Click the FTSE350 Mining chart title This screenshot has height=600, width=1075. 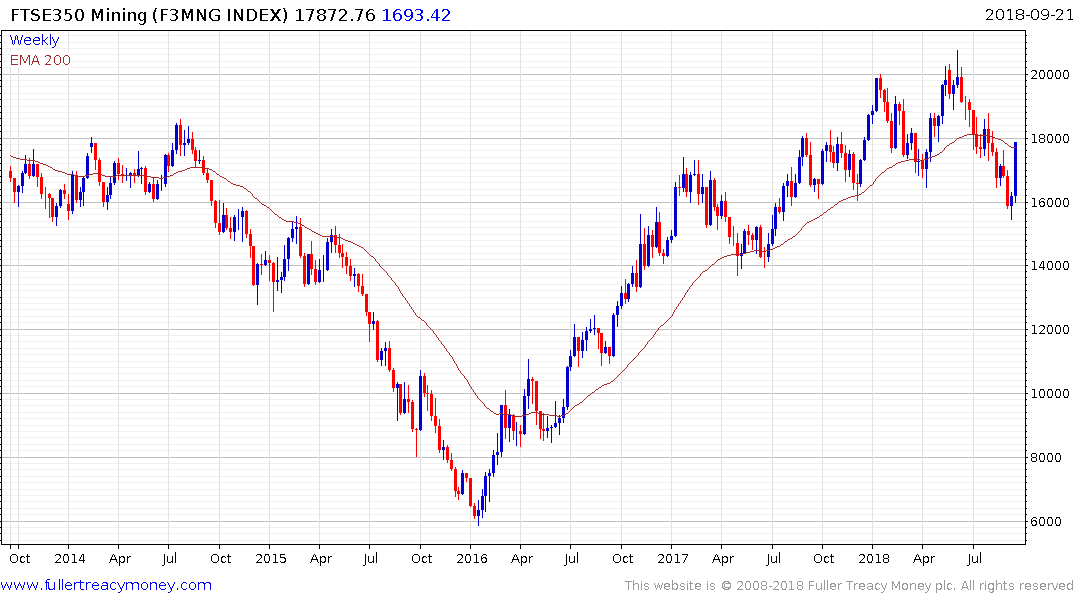(x=140, y=15)
